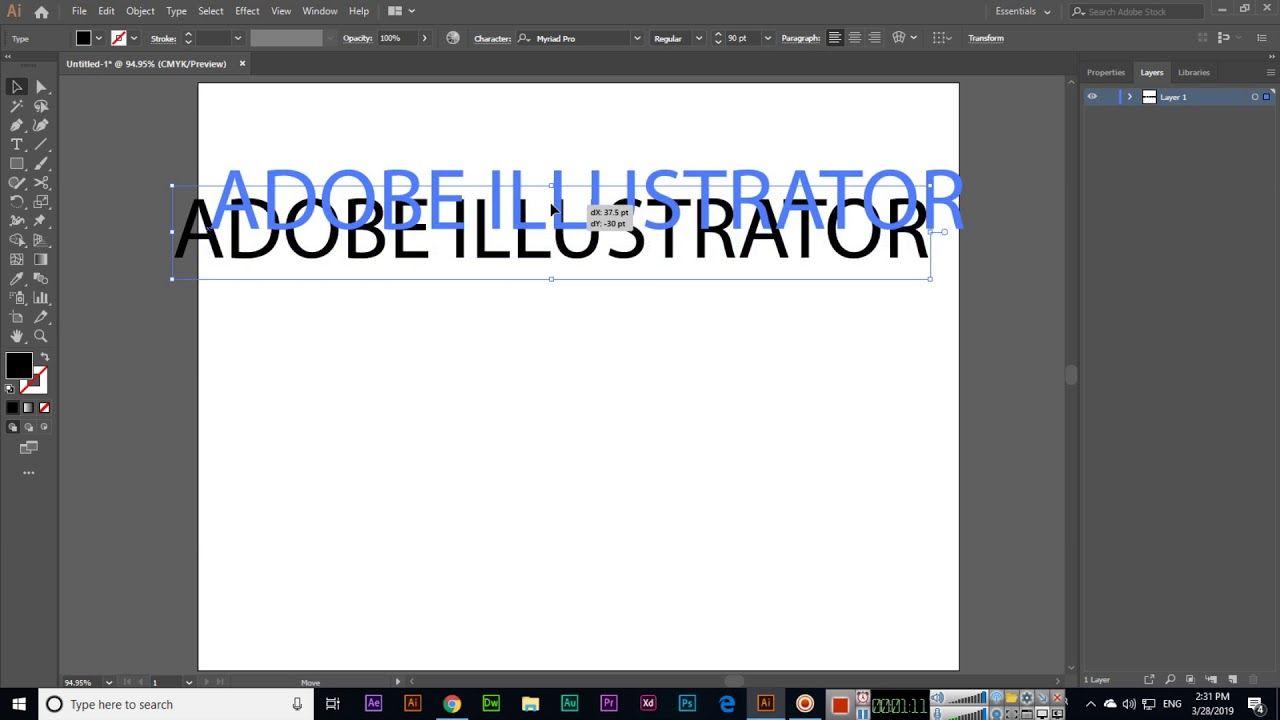The image size is (1280, 720).
Task: Select the Pen tool
Action: (x=16, y=125)
